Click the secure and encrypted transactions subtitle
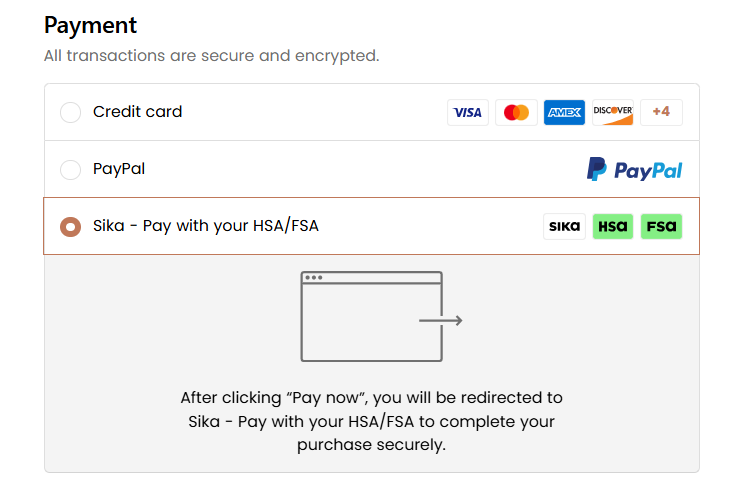Viewport: 733px width, 495px height. tap(212, 56)
